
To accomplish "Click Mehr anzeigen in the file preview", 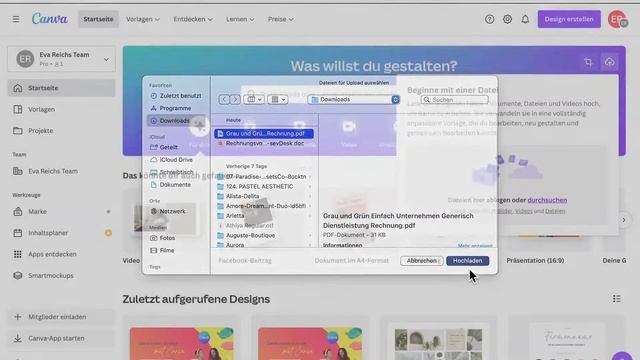I will pyautogui.click(x=475, y=246).
